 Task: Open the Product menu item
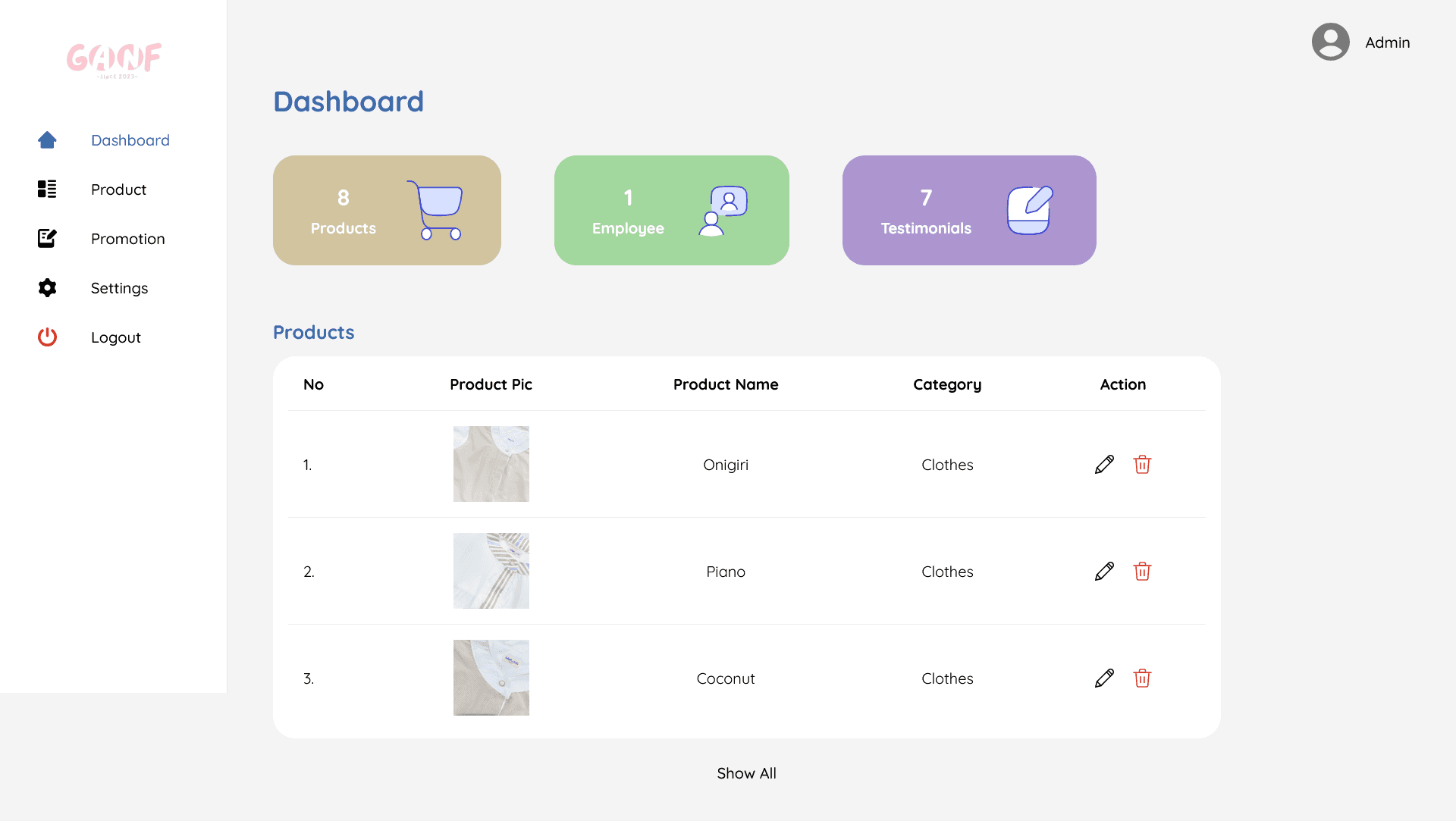[118, 190]
